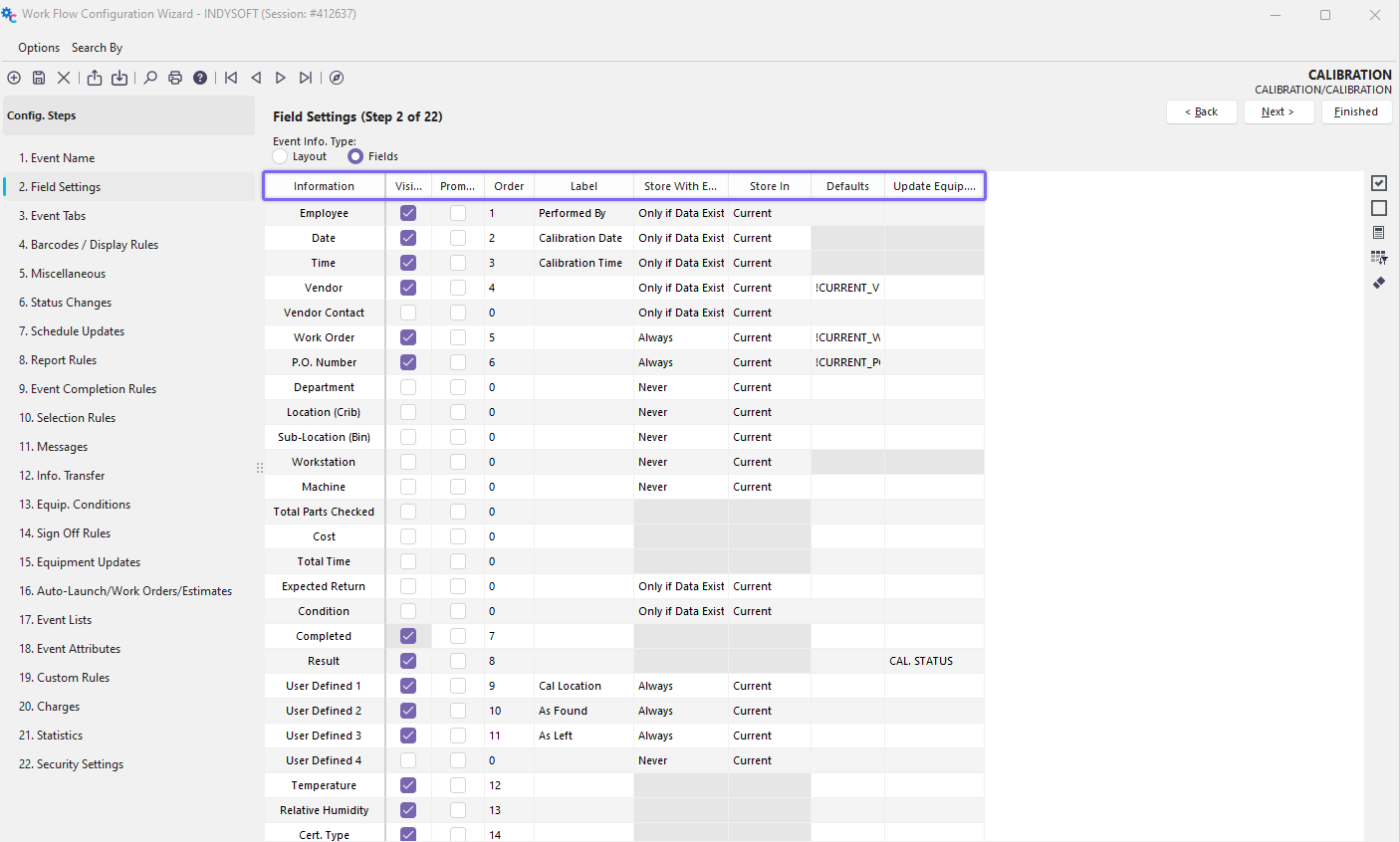This screenshot has height=842, width=1400.
Task: Click the Finished button
Action: pos(1356,111)
